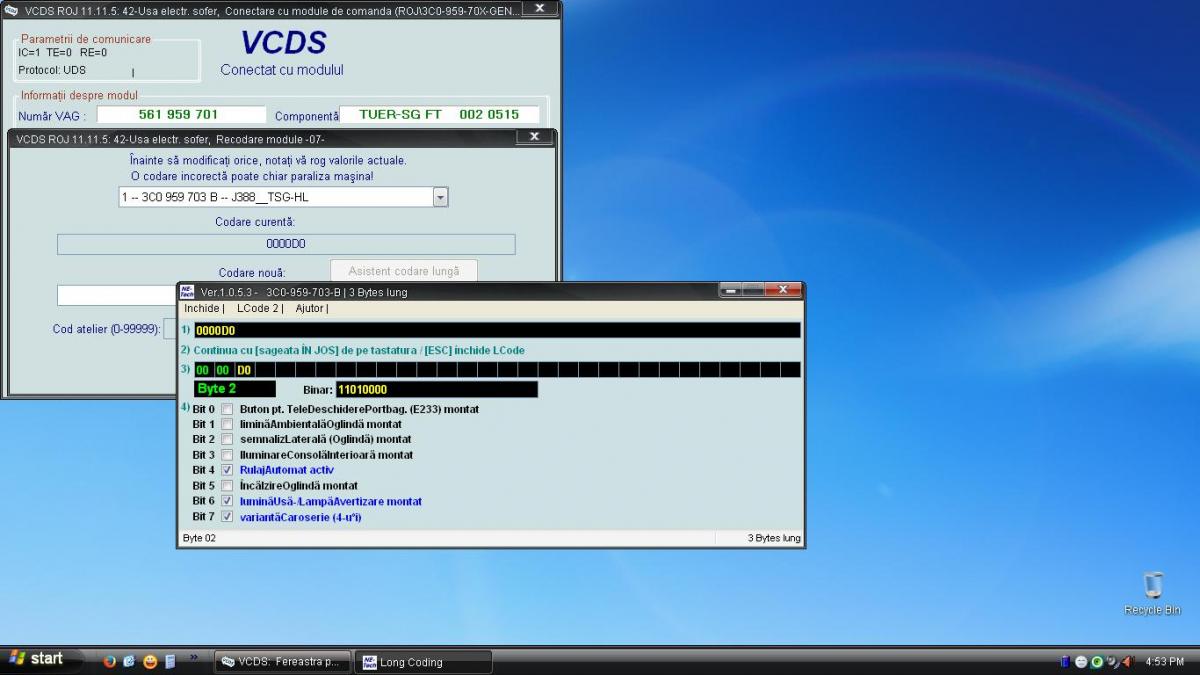Viewport: 1200px width, 675px height.
Task: Open the Inchide menu in LCode
Action: tap(203, 308)
